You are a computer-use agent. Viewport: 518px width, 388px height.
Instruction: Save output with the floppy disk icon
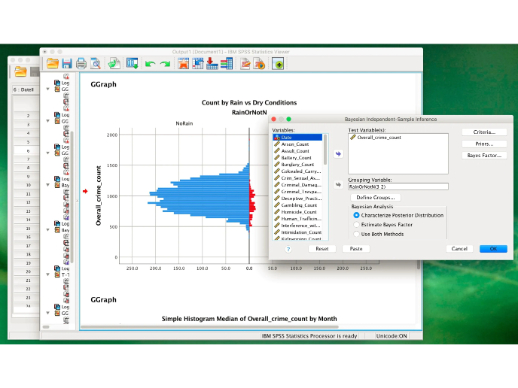pos(67,63)
